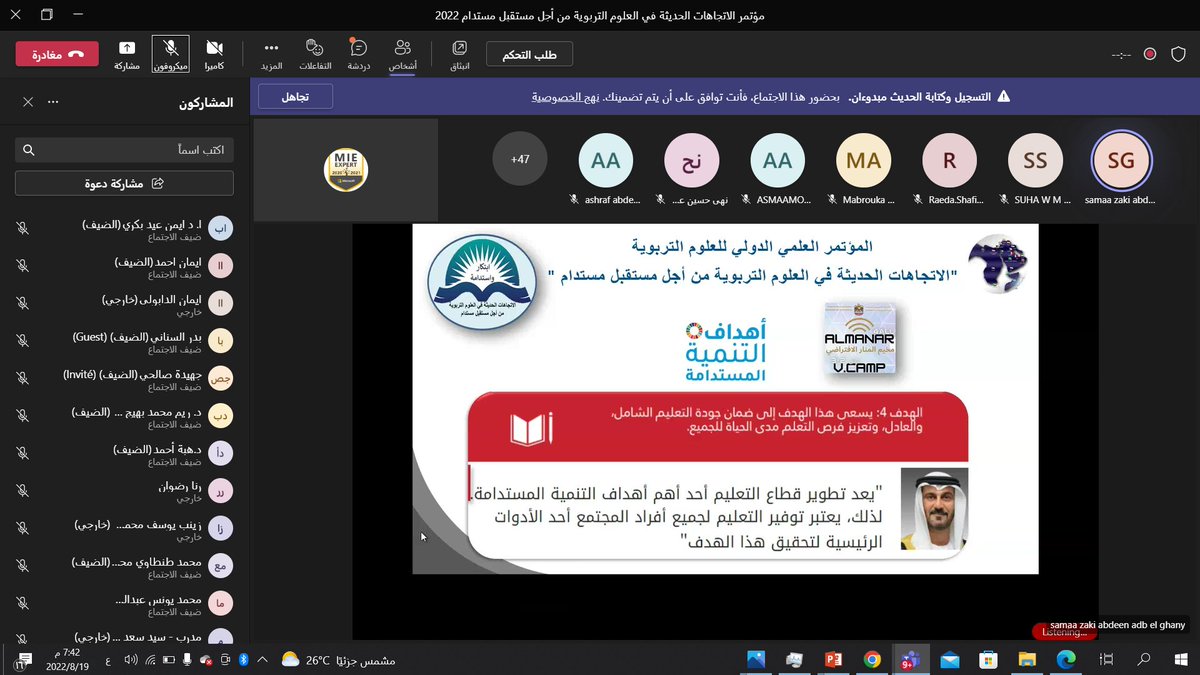Click the taskbar search magnifier
Image resolution: width=1200 pixels, height=675 pixels.
click(x=1143, y=660)
